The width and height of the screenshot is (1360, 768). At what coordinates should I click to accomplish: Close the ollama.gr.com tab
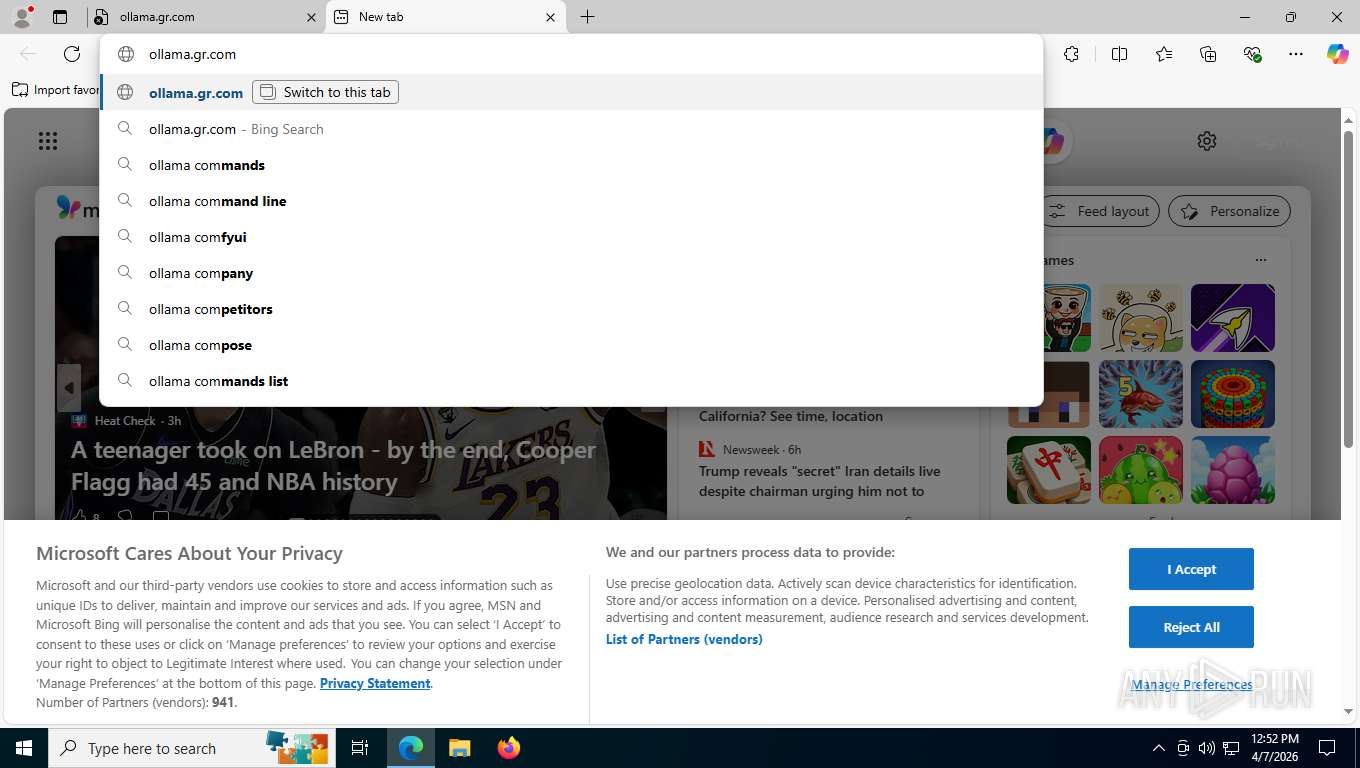[x=311, y=17]
